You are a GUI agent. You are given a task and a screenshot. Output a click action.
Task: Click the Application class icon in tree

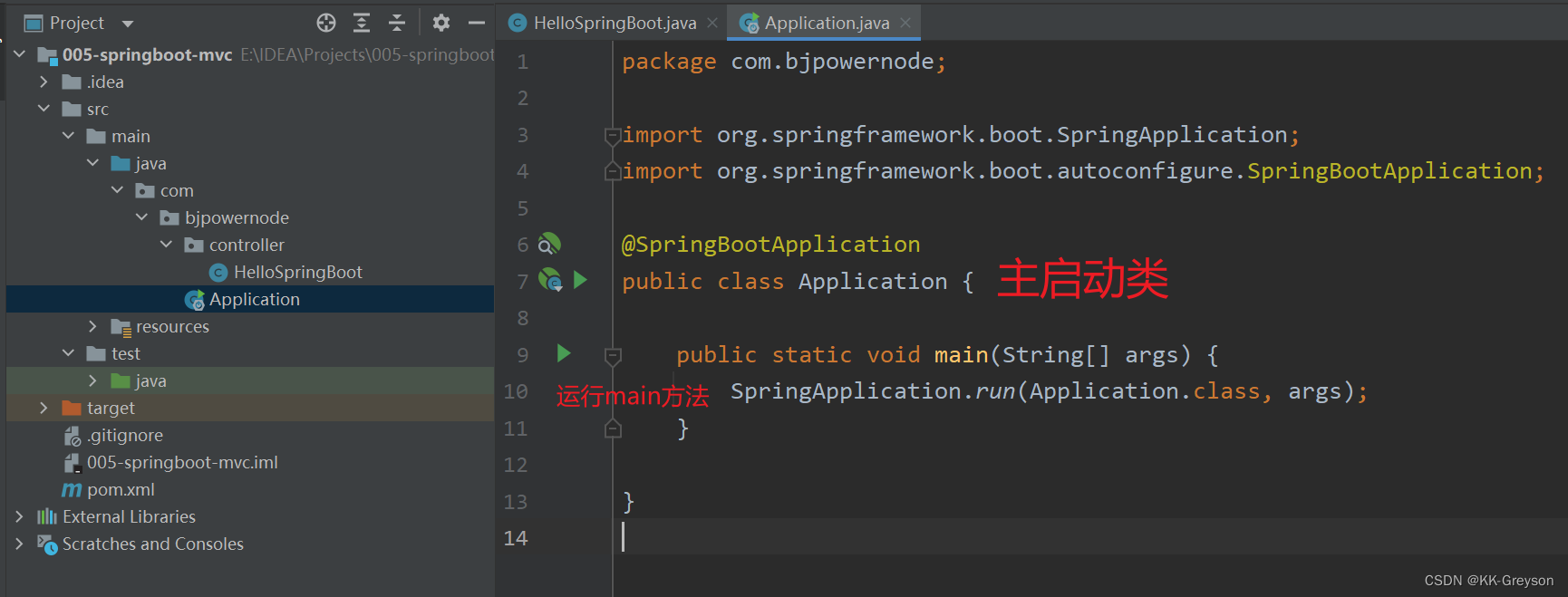tap(194, 299)
